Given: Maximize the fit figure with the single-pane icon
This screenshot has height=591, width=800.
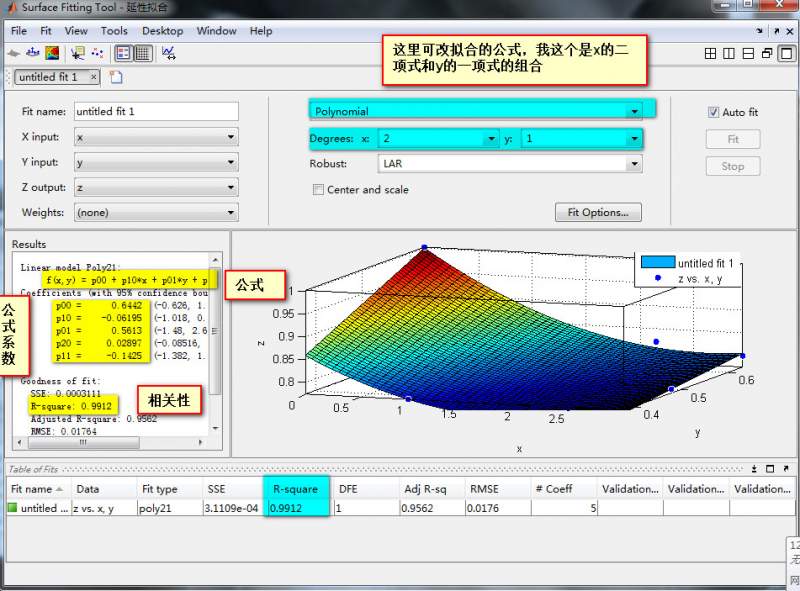Looking at the screenshot, I should click(787, 54).
